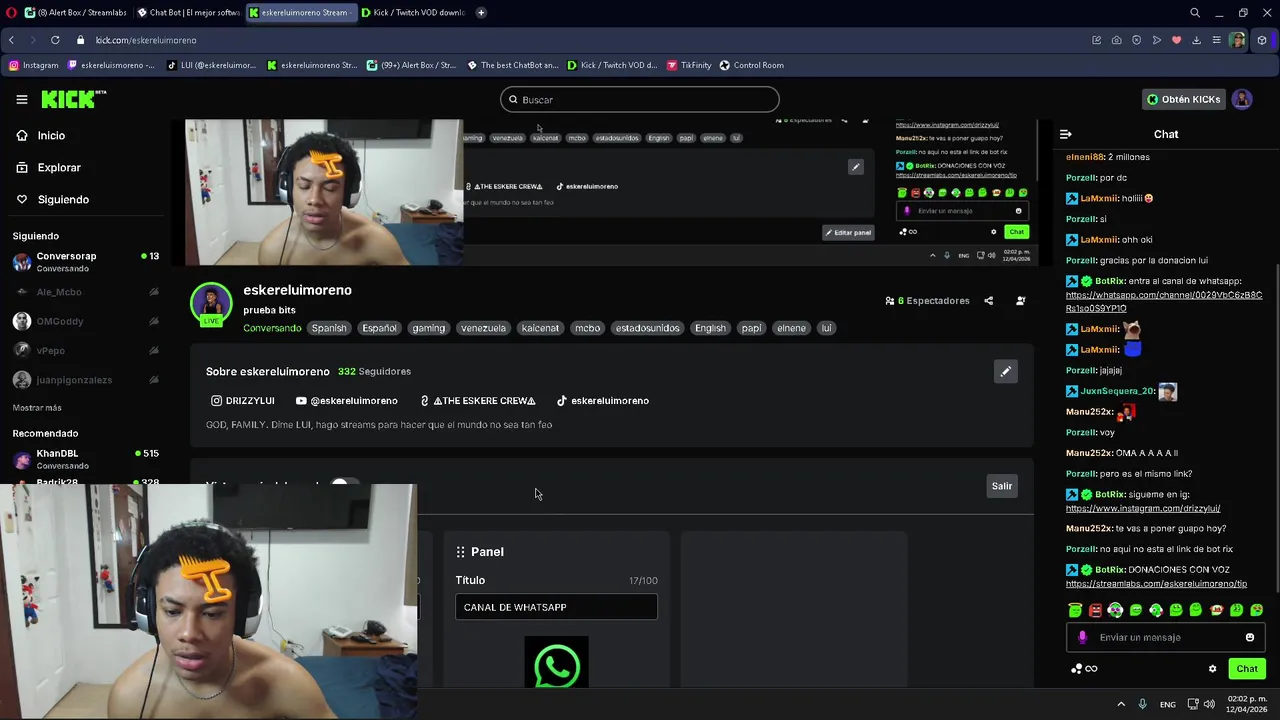The width and height of the screenshot is (1280, 720).
Task: Click the Salir button
Action: pyautogui.click(x=1001, y=486)
